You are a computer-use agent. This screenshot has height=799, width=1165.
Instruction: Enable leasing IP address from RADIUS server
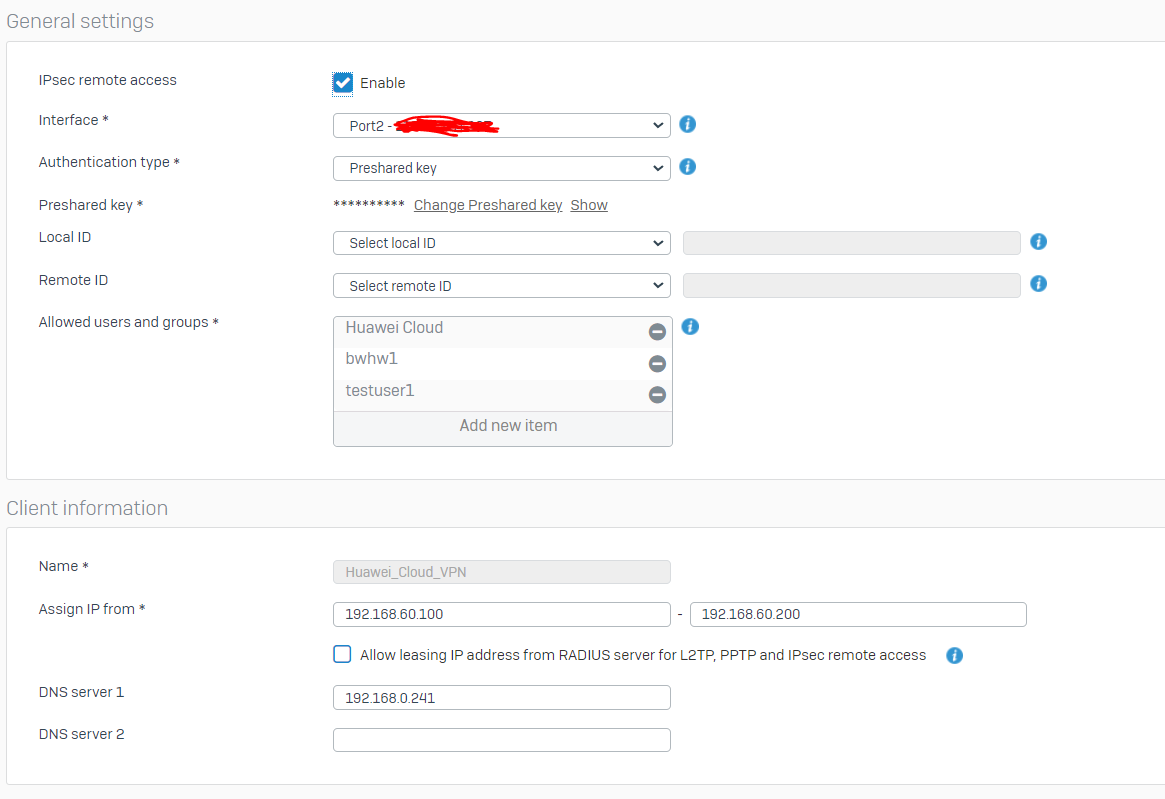pyautogui.click(x=343, y=655)
